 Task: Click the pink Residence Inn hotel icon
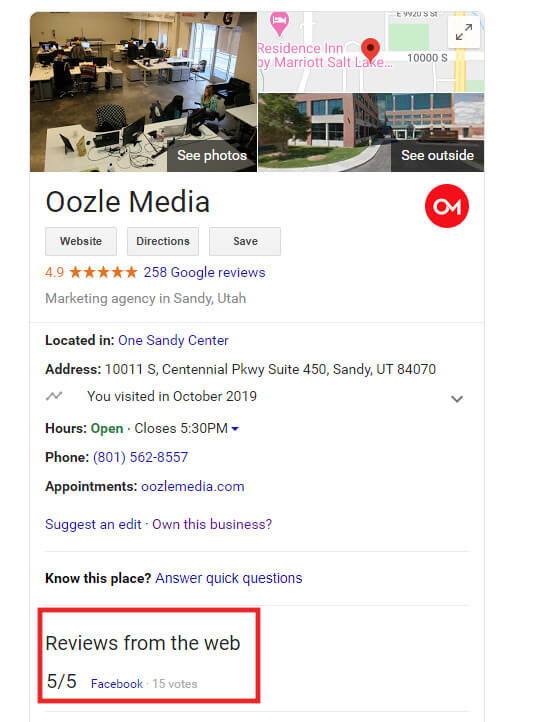(279, 23)
